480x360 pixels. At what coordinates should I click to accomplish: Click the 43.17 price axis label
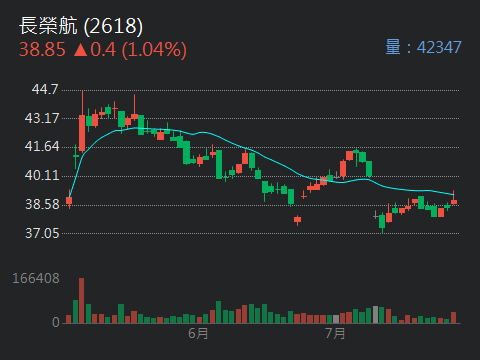[42, 118]
